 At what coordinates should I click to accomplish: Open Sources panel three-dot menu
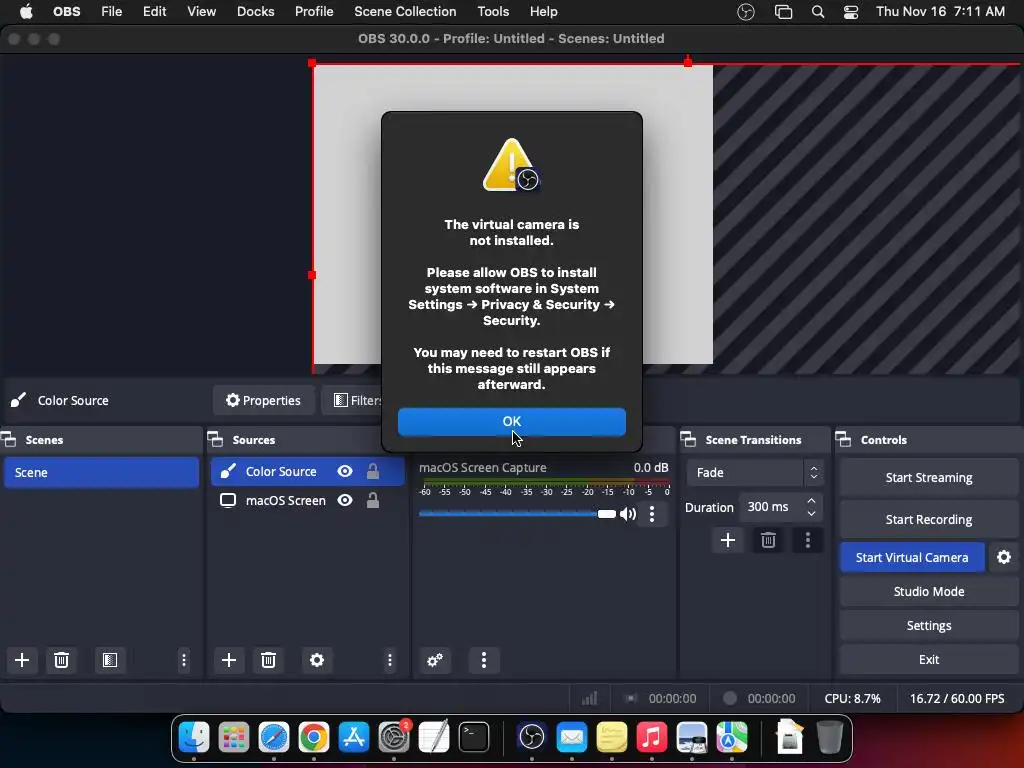[390, 660]
